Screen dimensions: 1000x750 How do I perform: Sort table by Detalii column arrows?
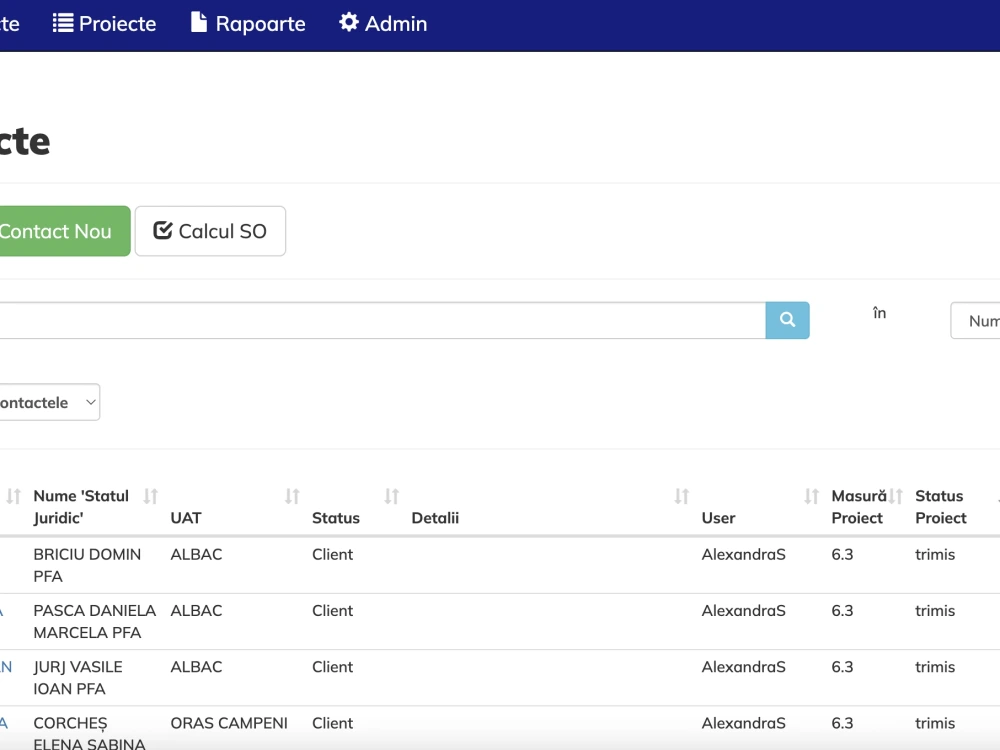[682, 496]
